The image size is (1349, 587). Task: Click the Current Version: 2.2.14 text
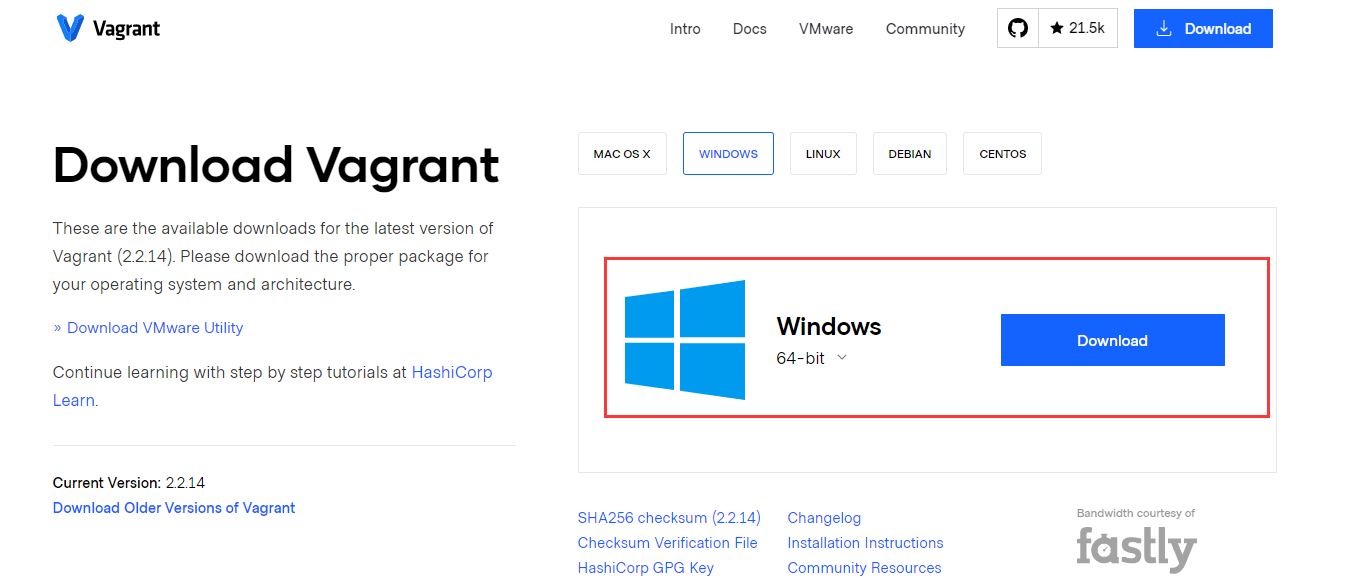coord(129,483)
